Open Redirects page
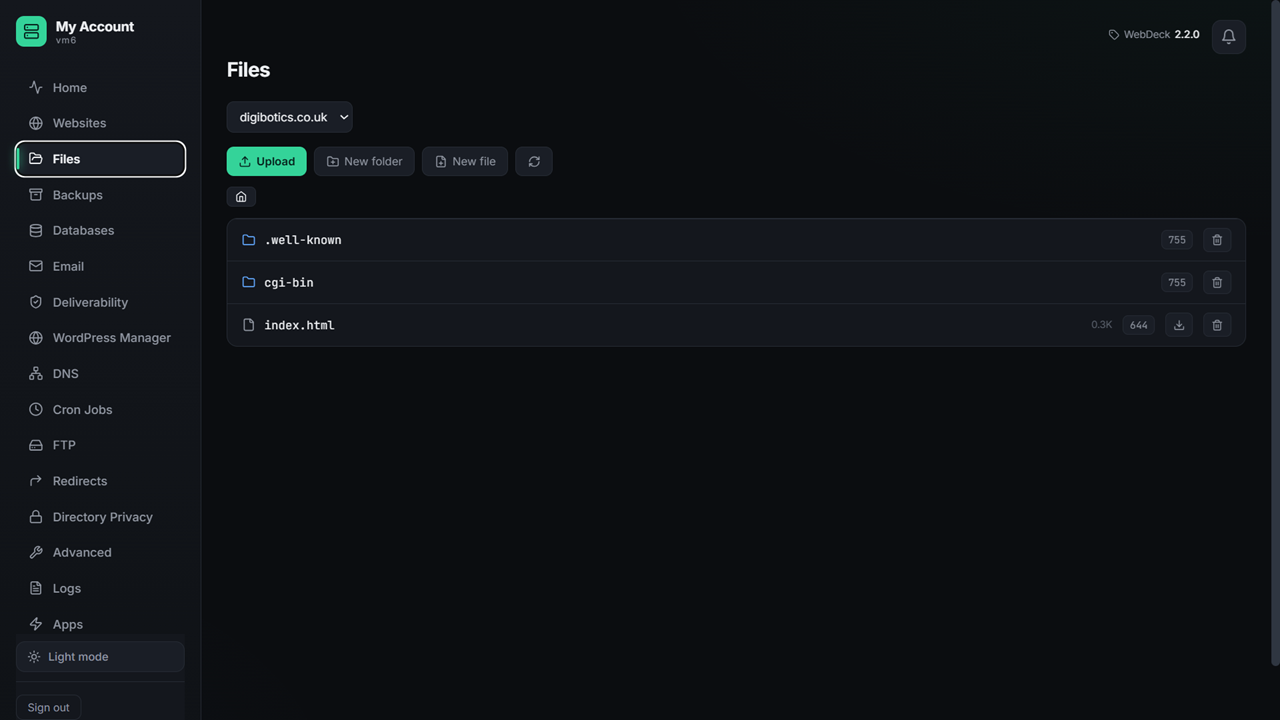The height and width of the screenshot is (720, 1280). [100, 481]
